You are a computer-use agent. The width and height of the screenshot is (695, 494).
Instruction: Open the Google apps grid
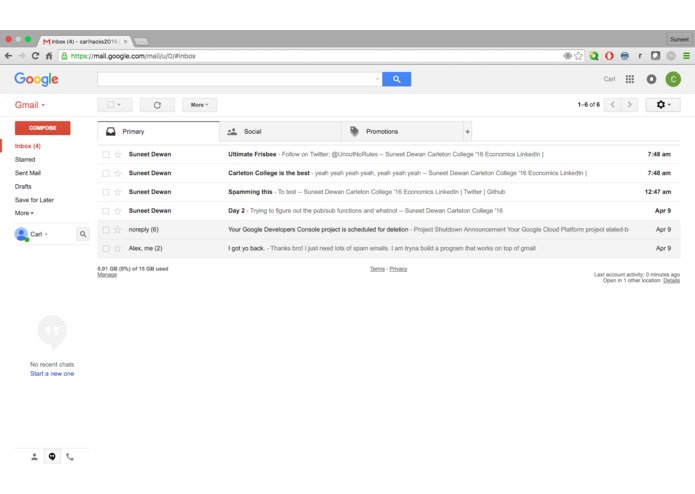pos(629,79)
